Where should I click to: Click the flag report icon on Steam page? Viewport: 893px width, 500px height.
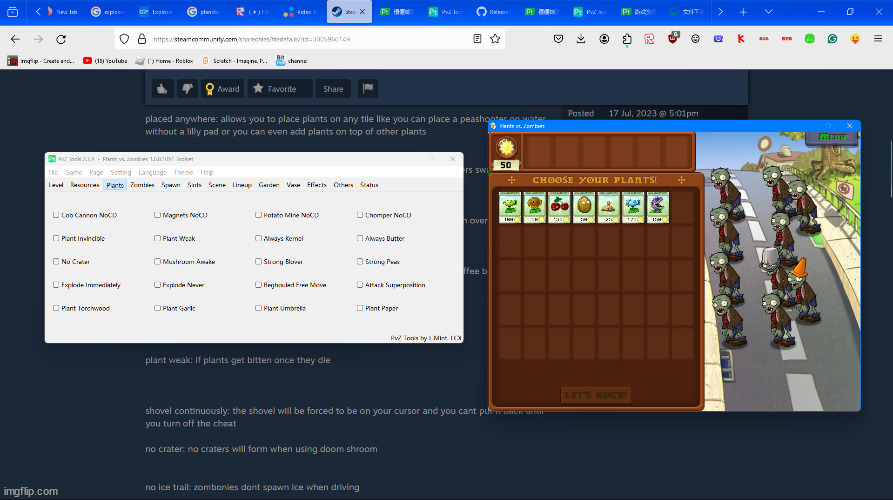pyautogui.click(x=367, y=89)
